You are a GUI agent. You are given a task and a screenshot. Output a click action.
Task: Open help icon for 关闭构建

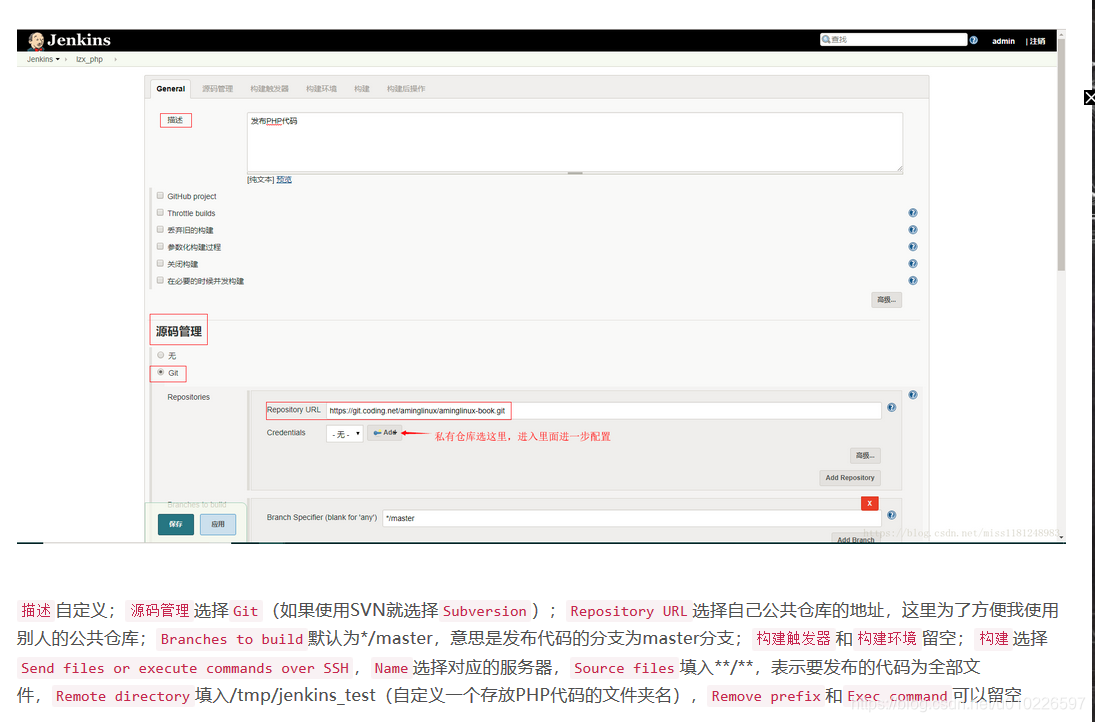click(912, 264)
